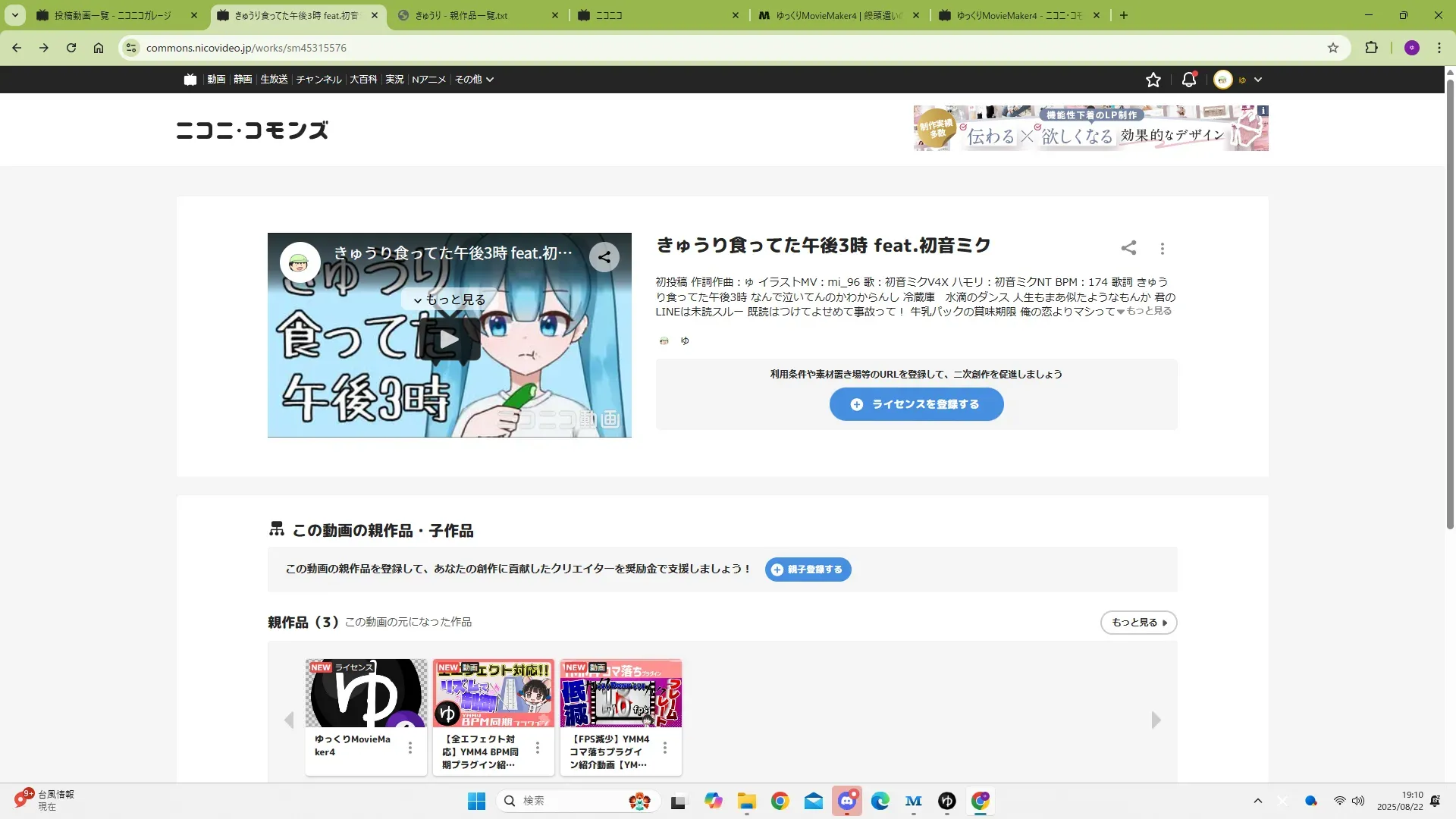The image size is (1456, 819).
Task: Open the BPM同期プラグイン thumbnail
Action: (x=493, y=693)
